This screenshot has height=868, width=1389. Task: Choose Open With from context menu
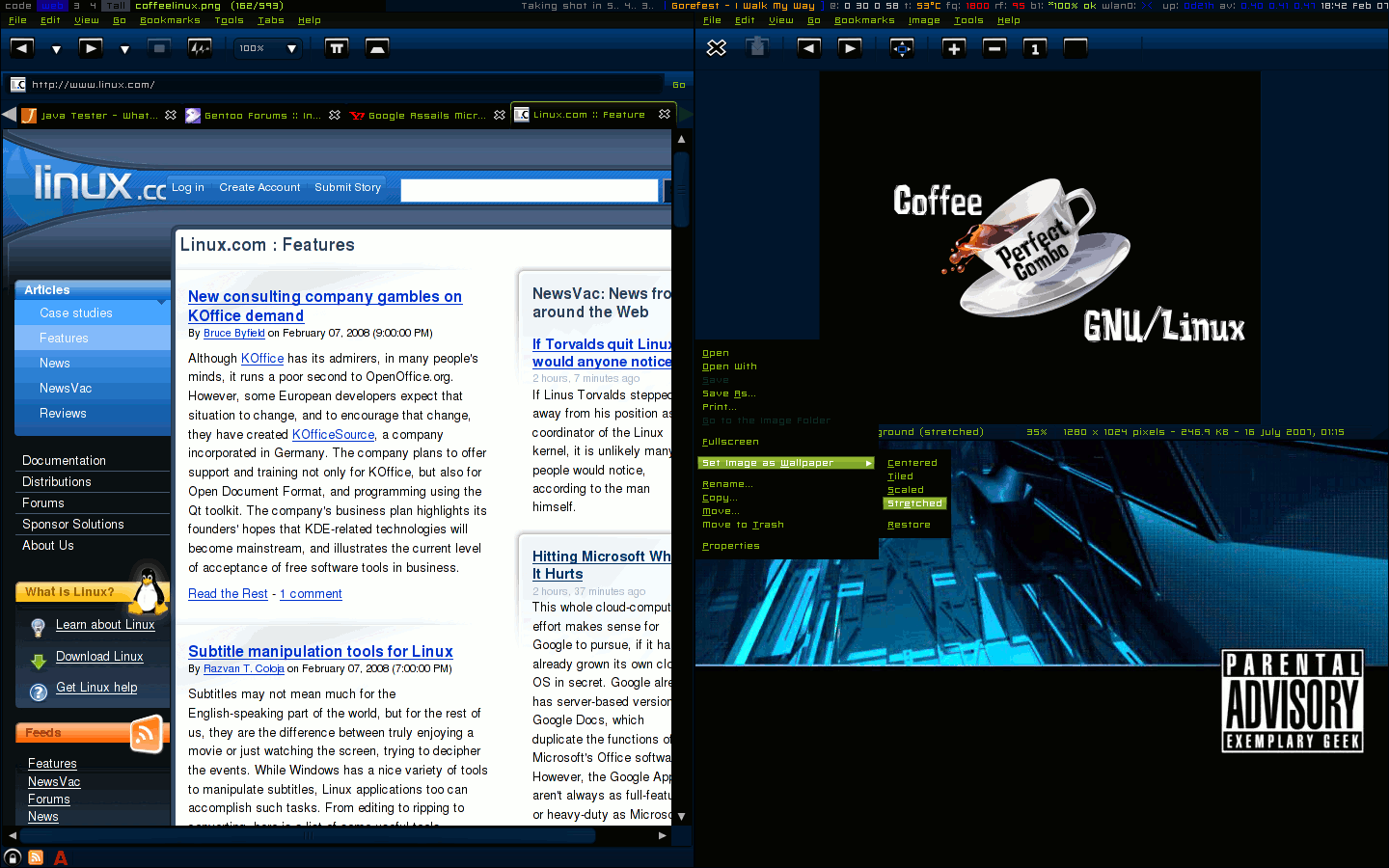pyautogui.click(x=730, y=366)
